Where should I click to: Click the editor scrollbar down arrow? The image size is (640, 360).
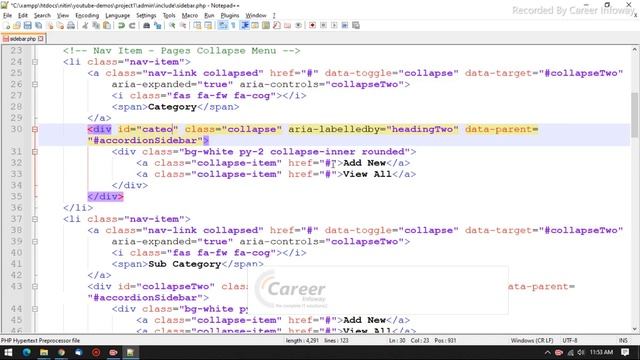[635, 329]
